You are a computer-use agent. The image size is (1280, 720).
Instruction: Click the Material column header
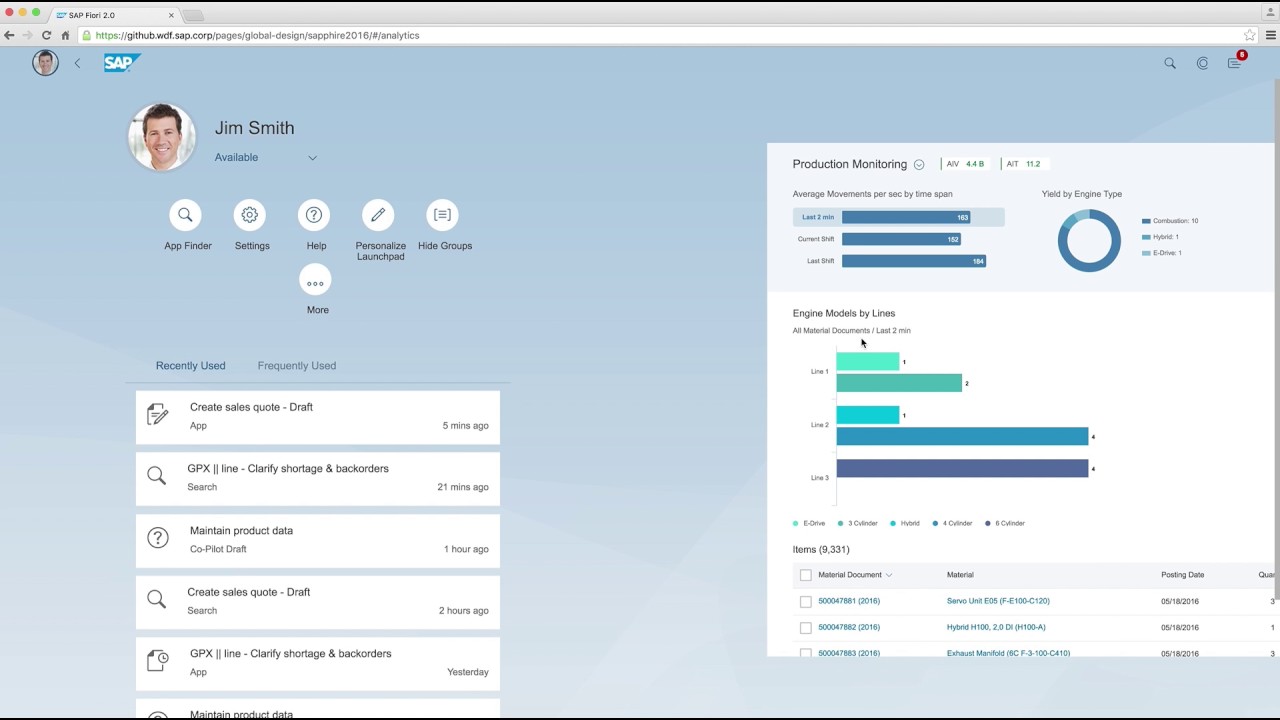pos(960,575)
